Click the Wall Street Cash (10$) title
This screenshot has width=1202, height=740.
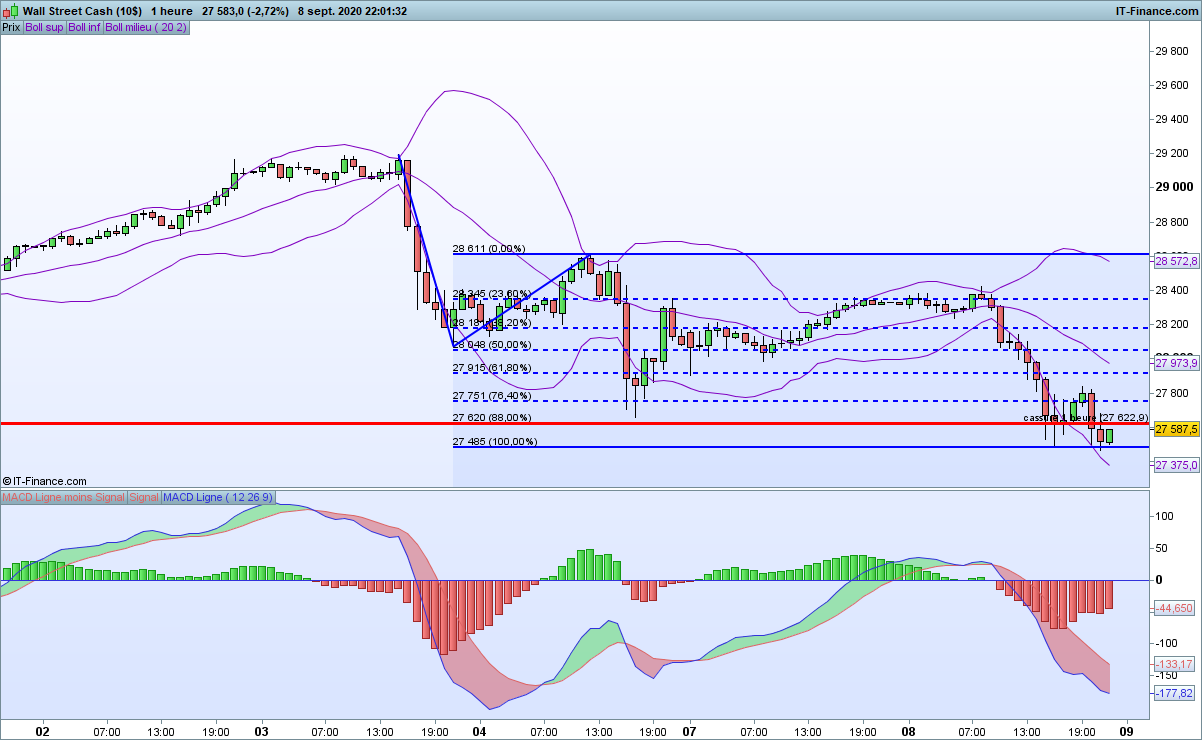point(81,10)
